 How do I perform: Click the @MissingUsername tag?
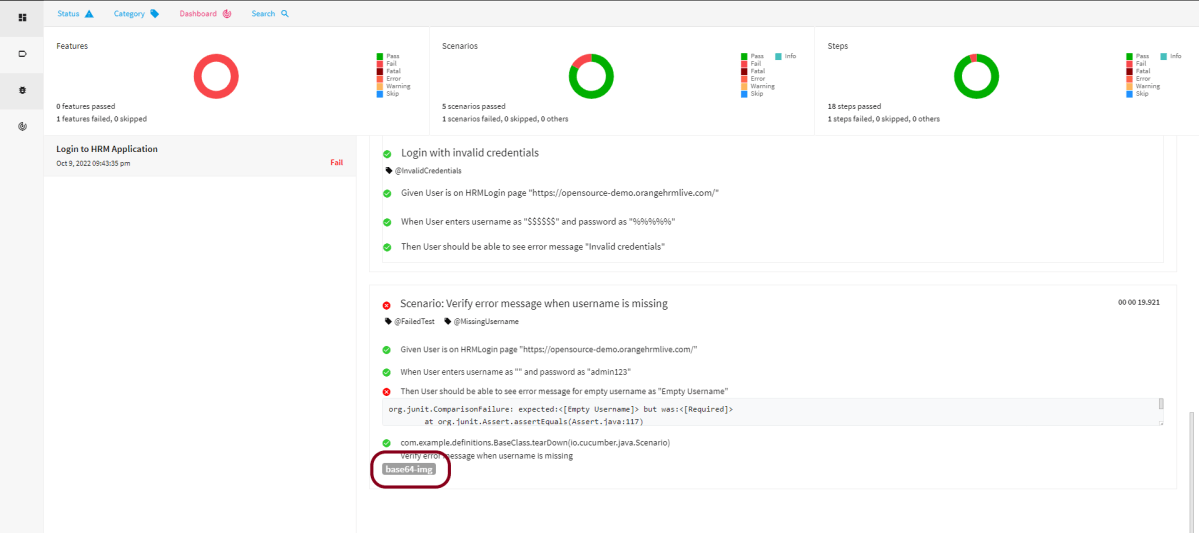tap(486, 322)
